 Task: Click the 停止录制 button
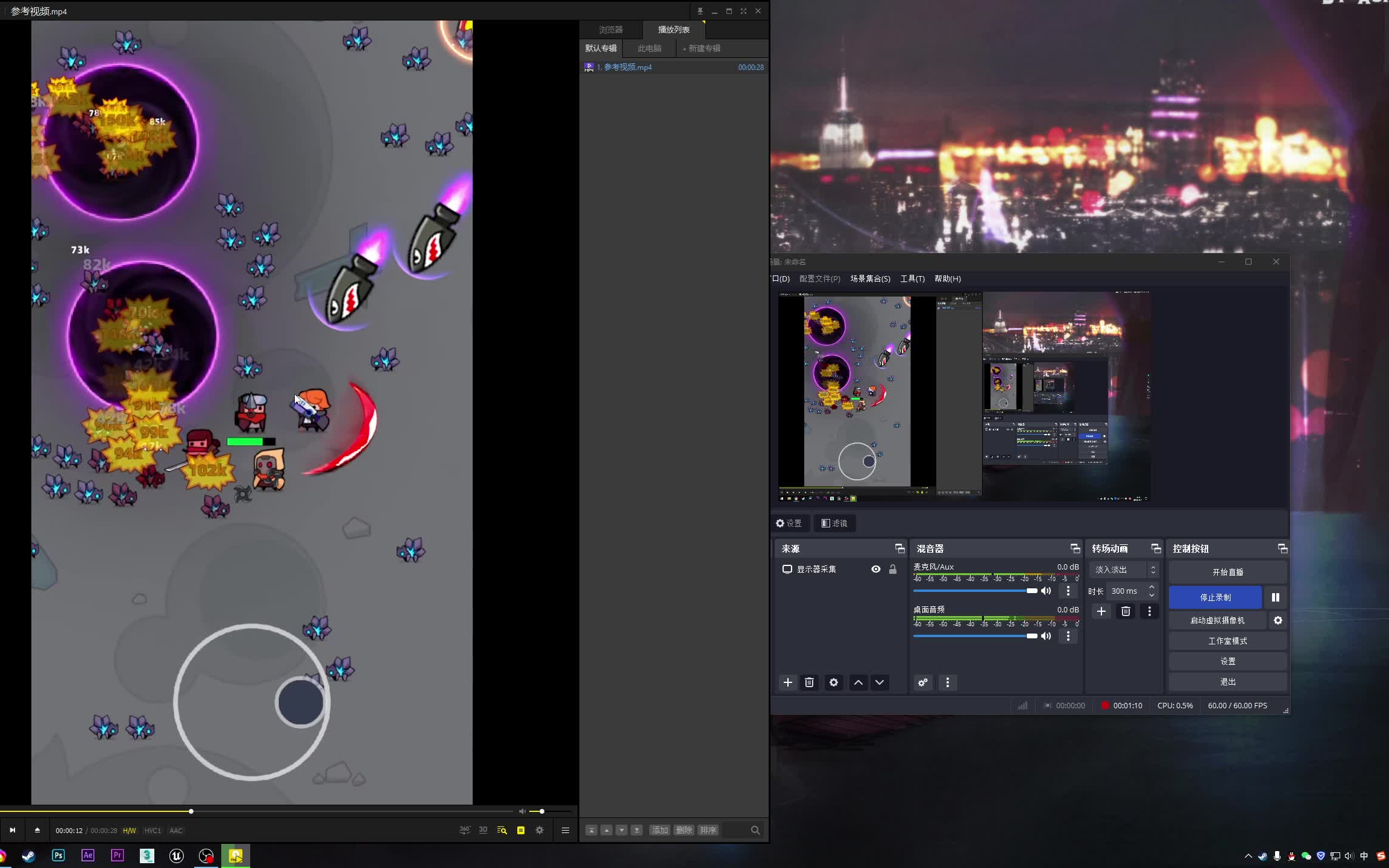tap(1215, 597)
